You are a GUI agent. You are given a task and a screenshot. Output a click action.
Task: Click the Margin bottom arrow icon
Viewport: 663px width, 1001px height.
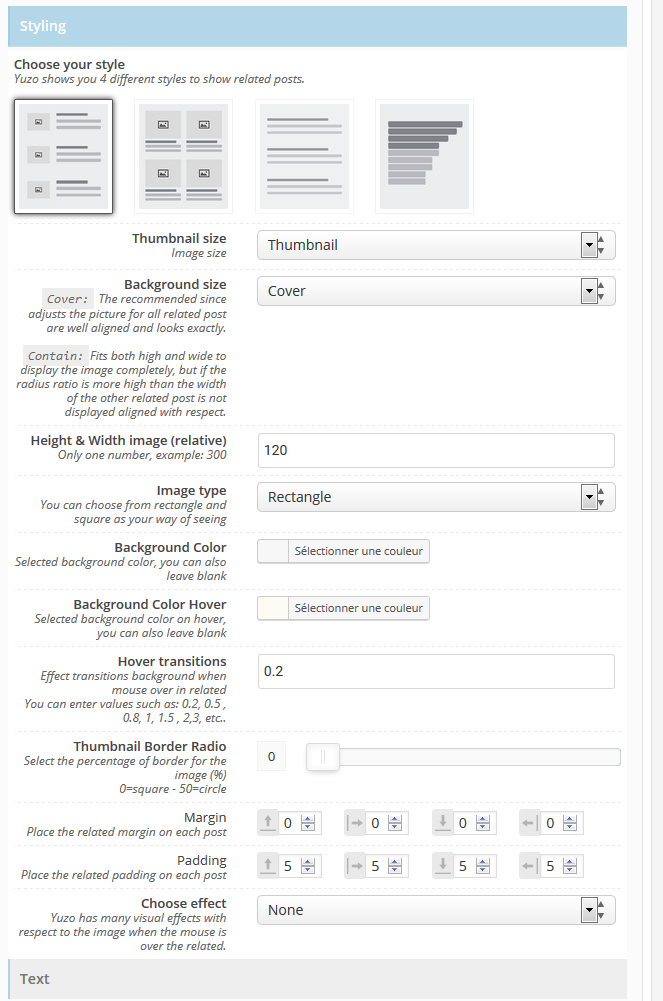pos(443,823)
